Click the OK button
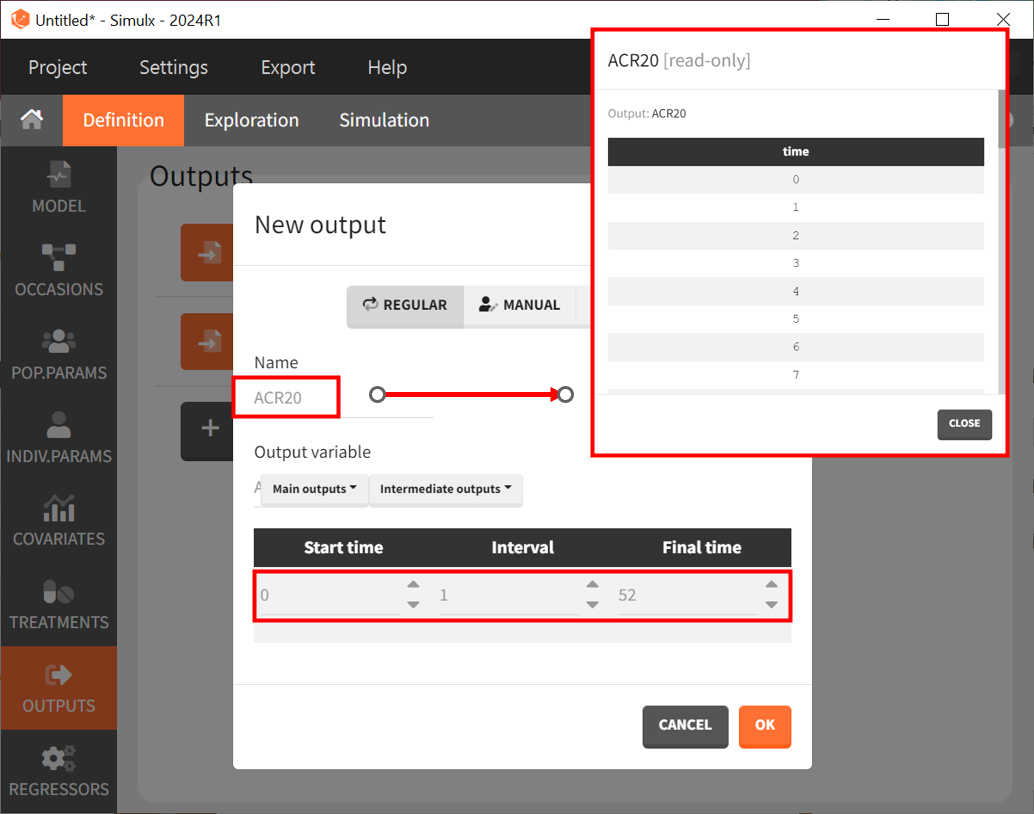 (x=764, y=725)
